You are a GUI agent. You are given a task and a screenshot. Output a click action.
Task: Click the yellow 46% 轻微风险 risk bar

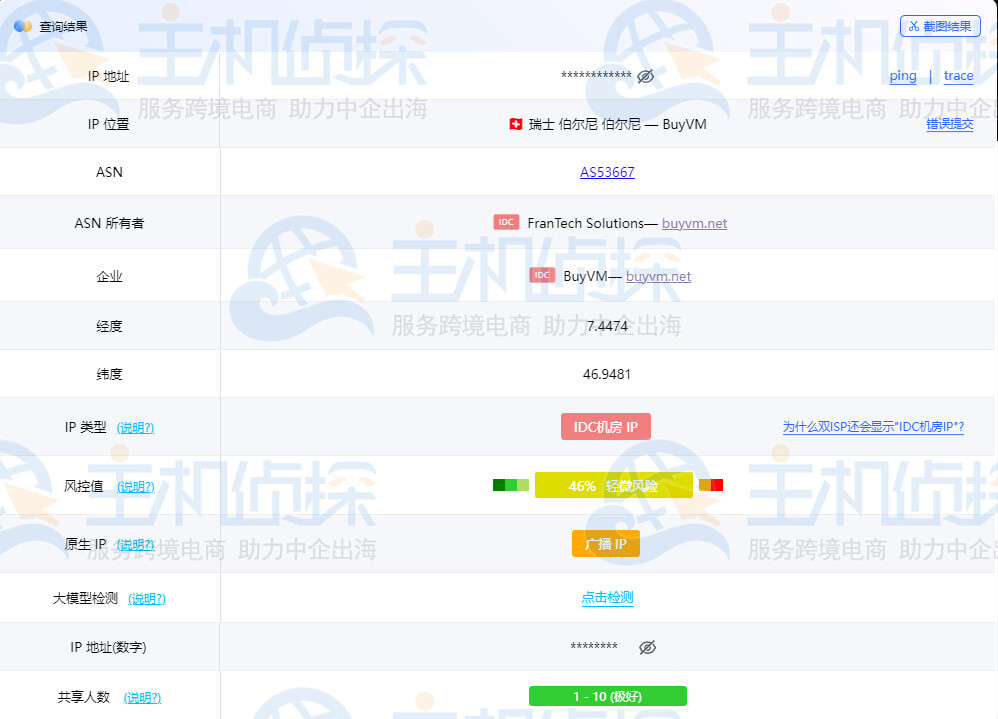614,484
